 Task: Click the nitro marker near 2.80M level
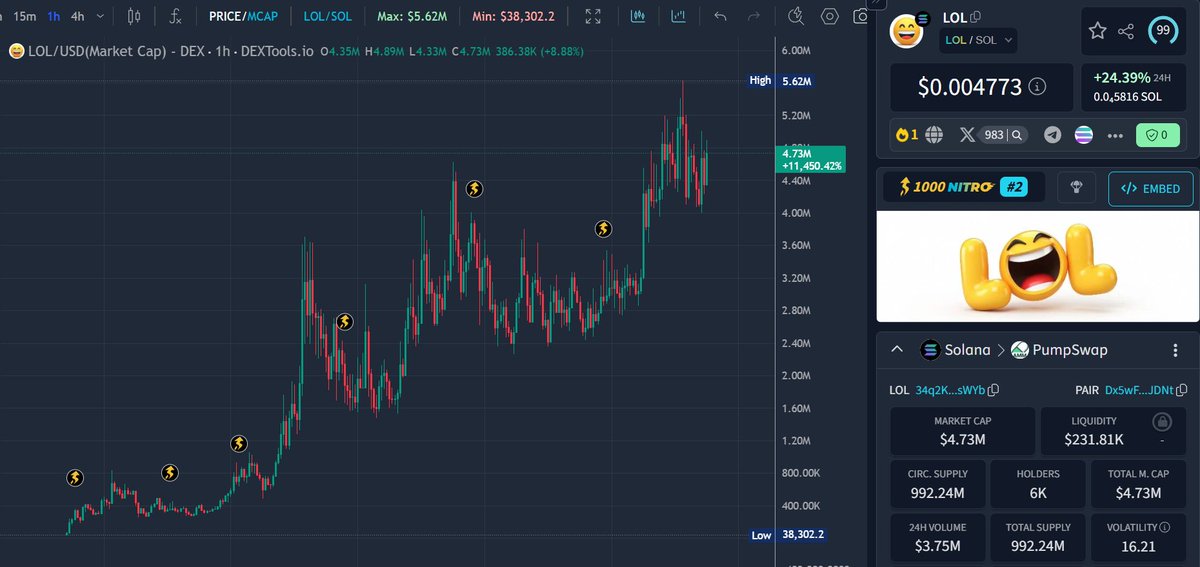pyautogui.click(x=344, y=321)
